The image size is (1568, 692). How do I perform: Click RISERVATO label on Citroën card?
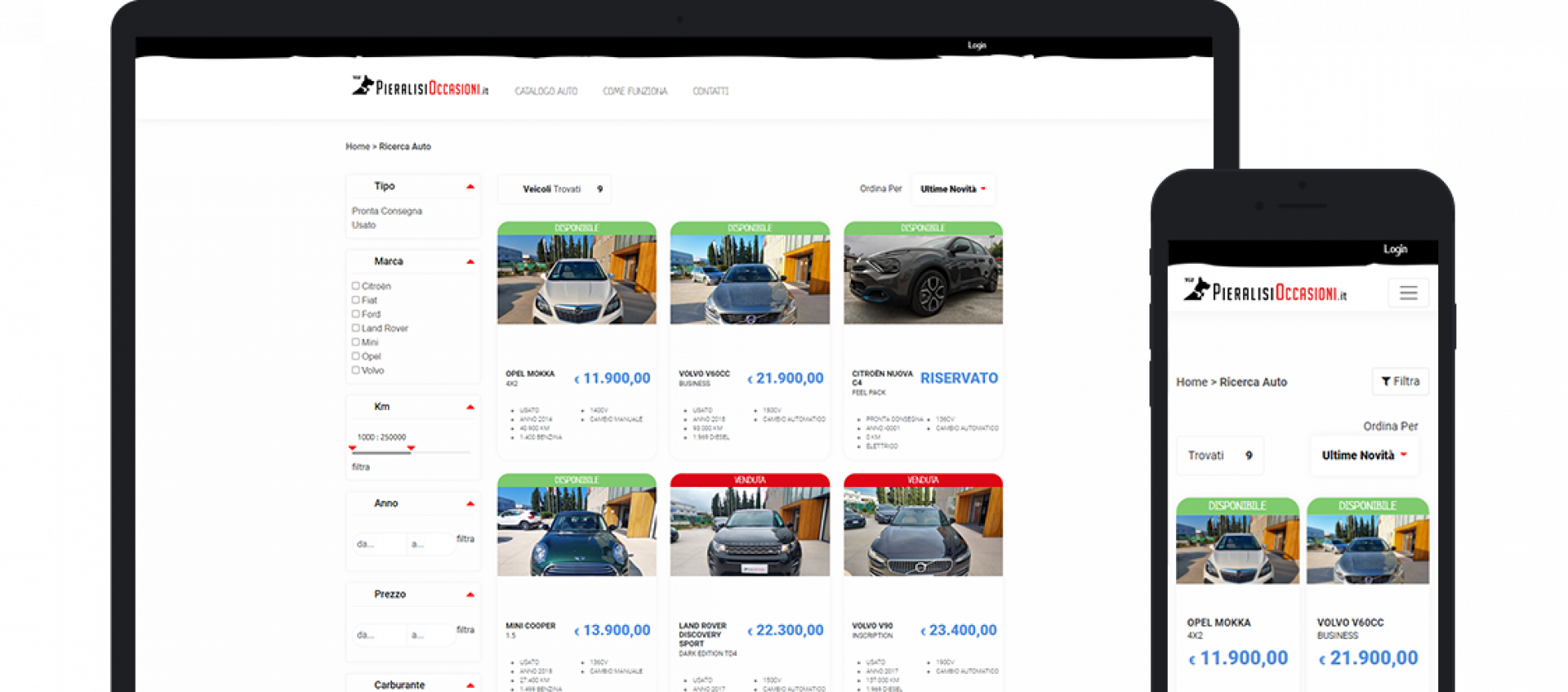point(959,378)
